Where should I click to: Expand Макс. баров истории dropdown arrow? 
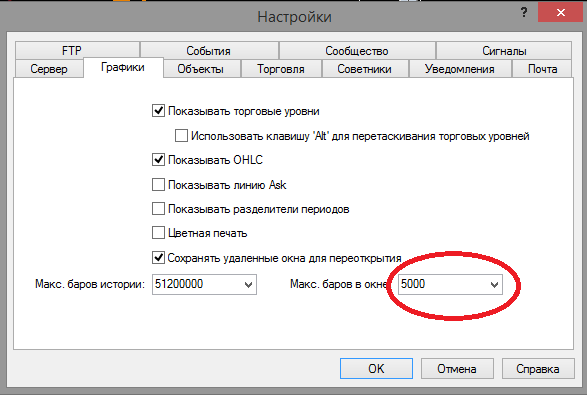[248, 285]
